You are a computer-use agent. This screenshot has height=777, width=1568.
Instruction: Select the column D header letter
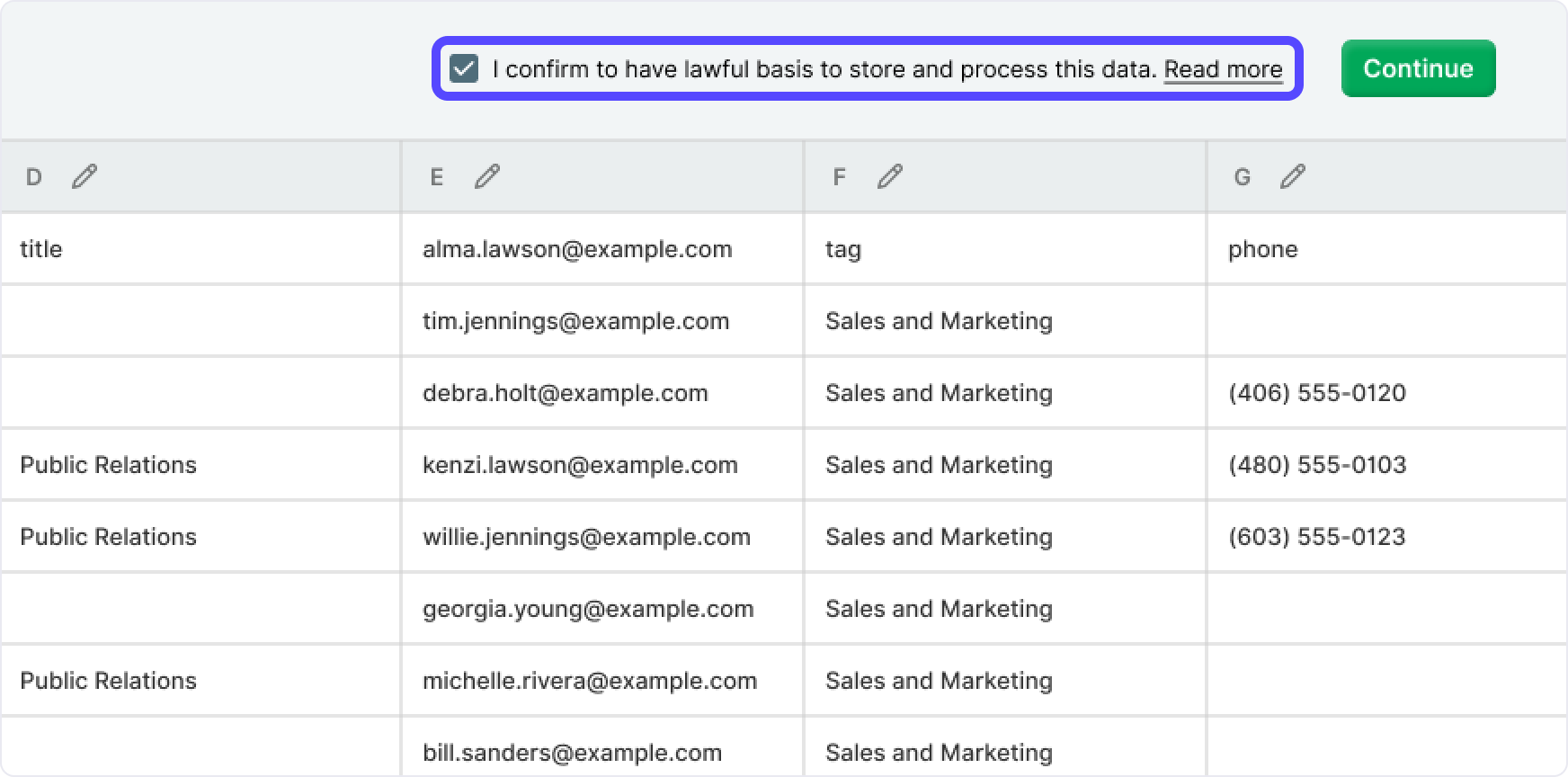34,177
